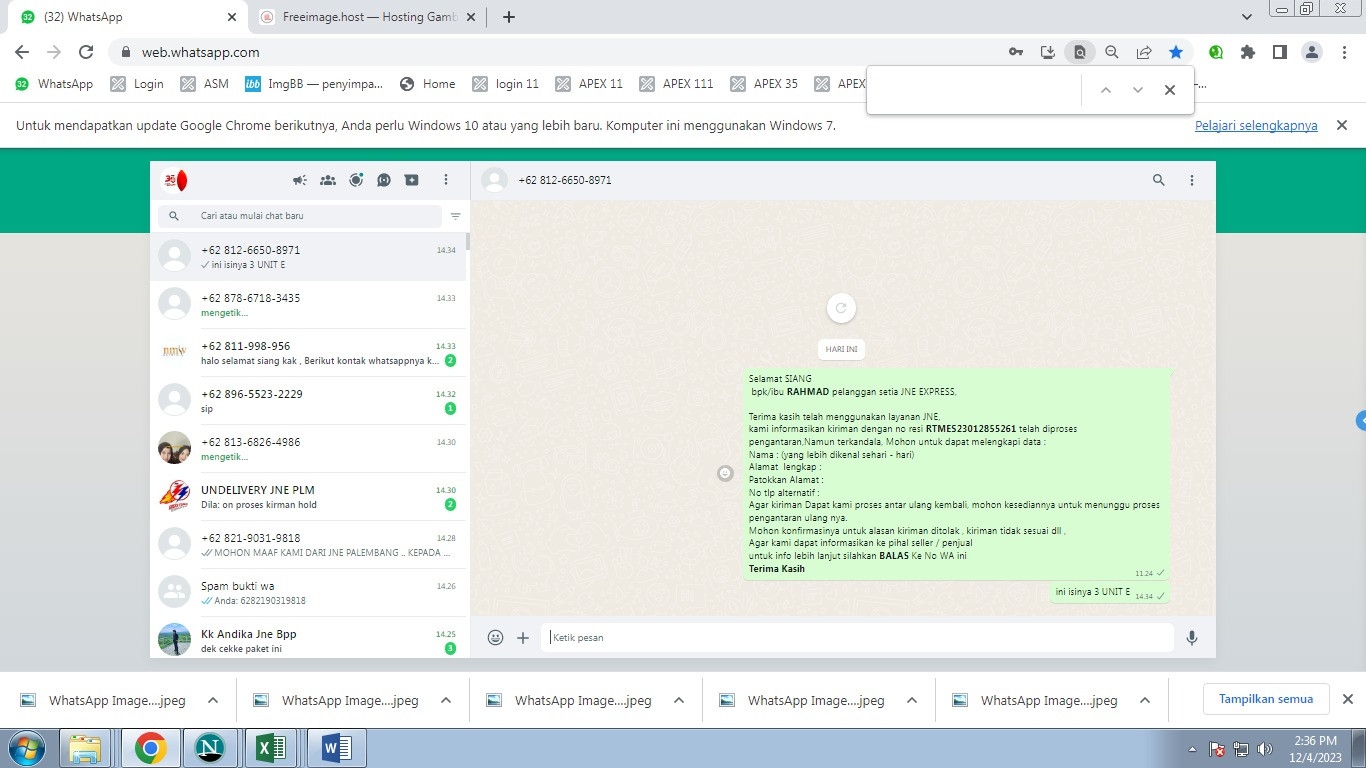The height and width of the screenshot is (768, 1366).
Task: Open Chrome three-dot menu
Action: click(x=1344, y=52)
